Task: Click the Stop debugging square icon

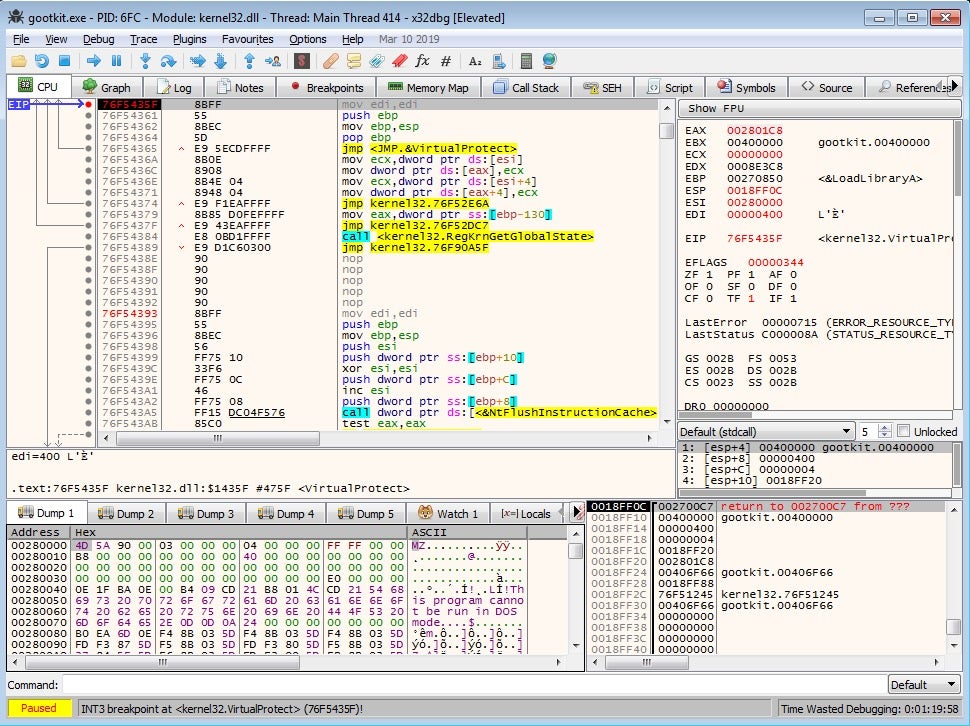Action: pyautogui.click(x=64, y=61)
